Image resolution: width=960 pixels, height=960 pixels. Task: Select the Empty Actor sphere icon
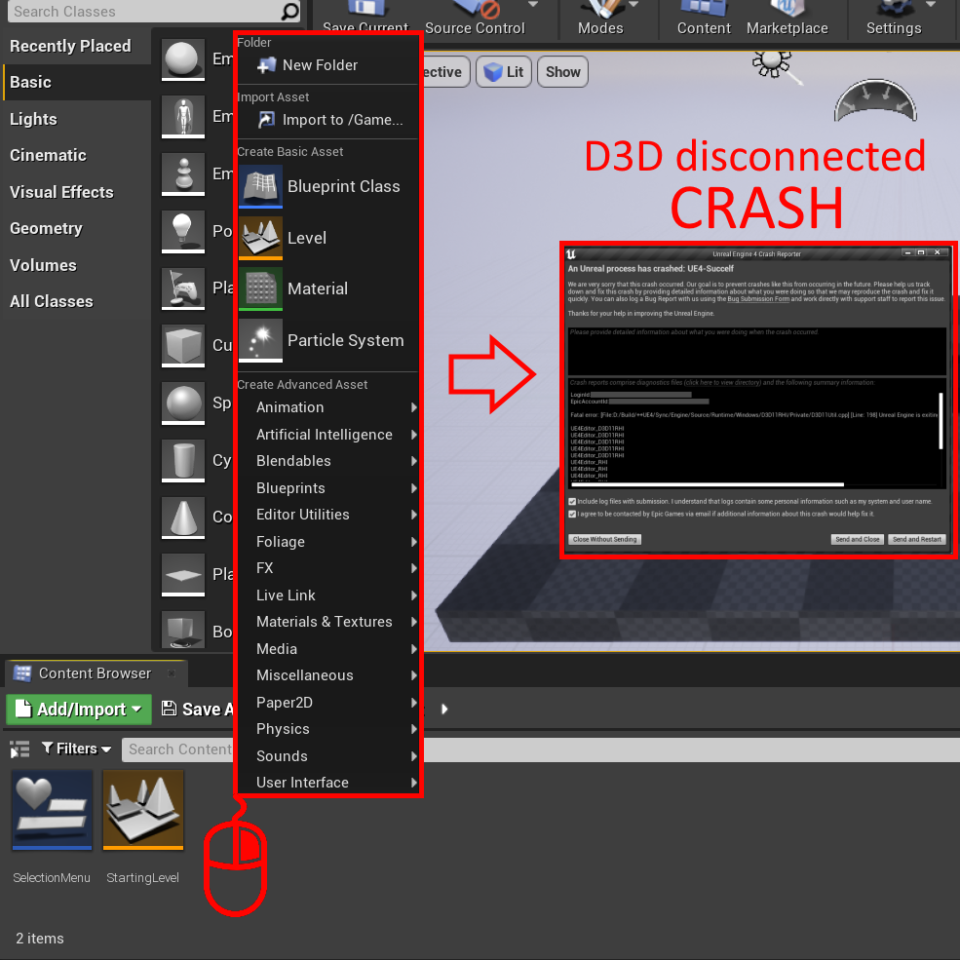(183, 59)
